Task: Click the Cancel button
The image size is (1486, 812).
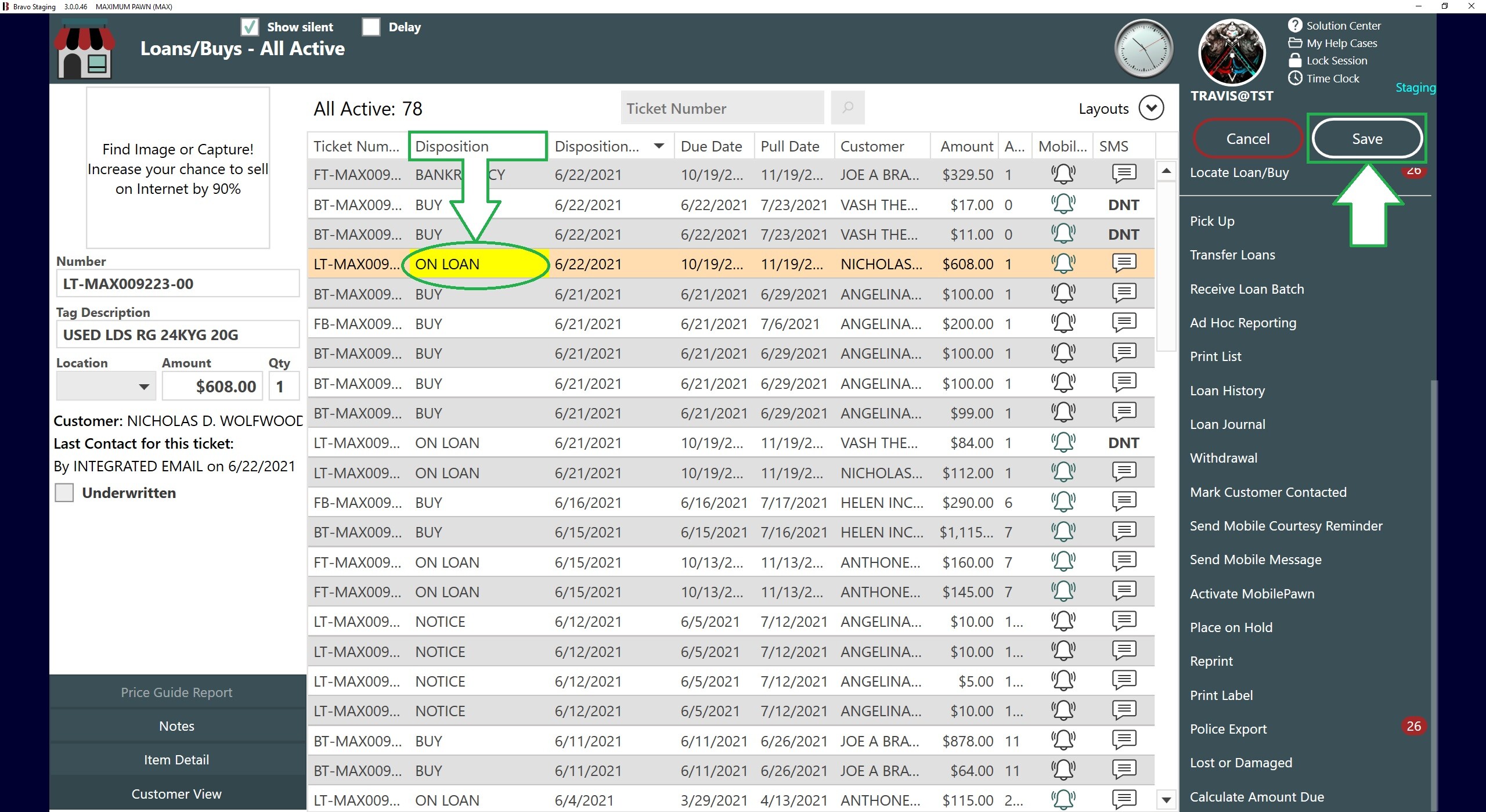Action: (1247, 139)
